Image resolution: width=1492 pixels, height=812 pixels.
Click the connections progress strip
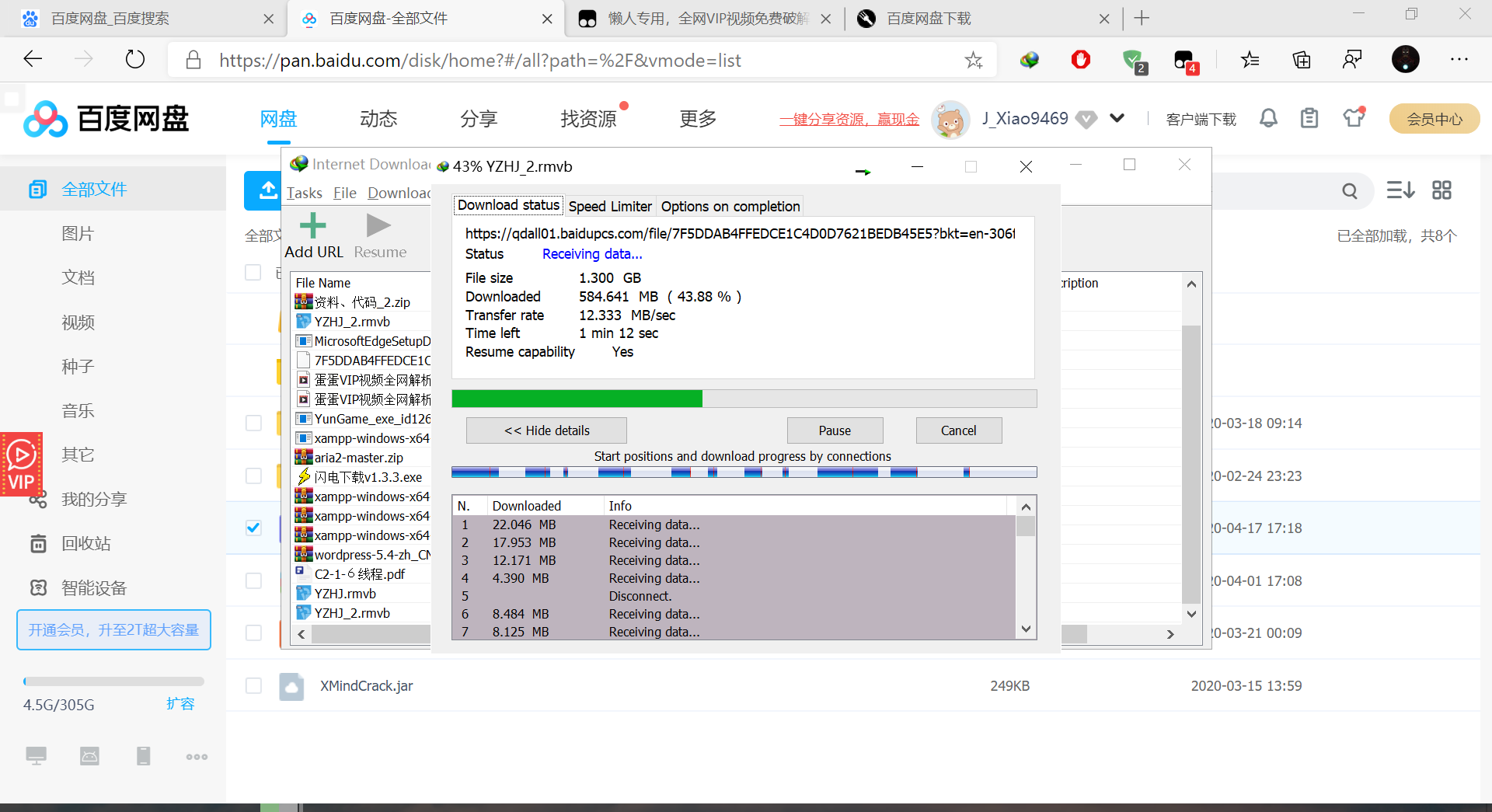[744, 472]
